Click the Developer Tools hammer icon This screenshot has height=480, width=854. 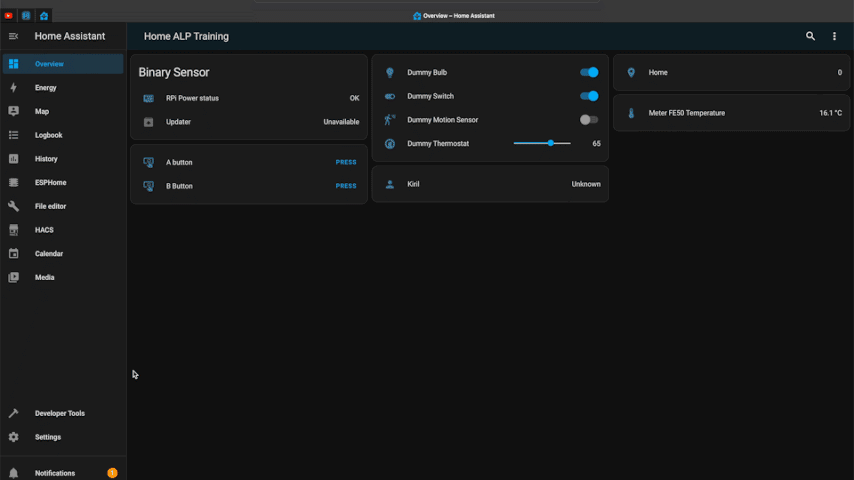[14, 413]
